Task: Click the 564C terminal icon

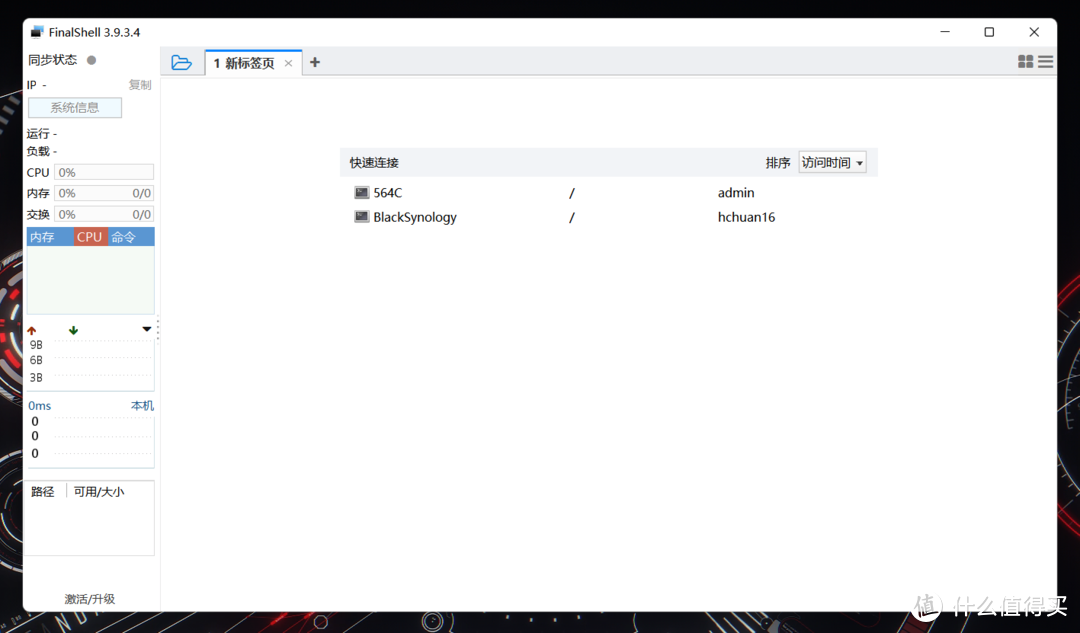Action: click(362, 193)
